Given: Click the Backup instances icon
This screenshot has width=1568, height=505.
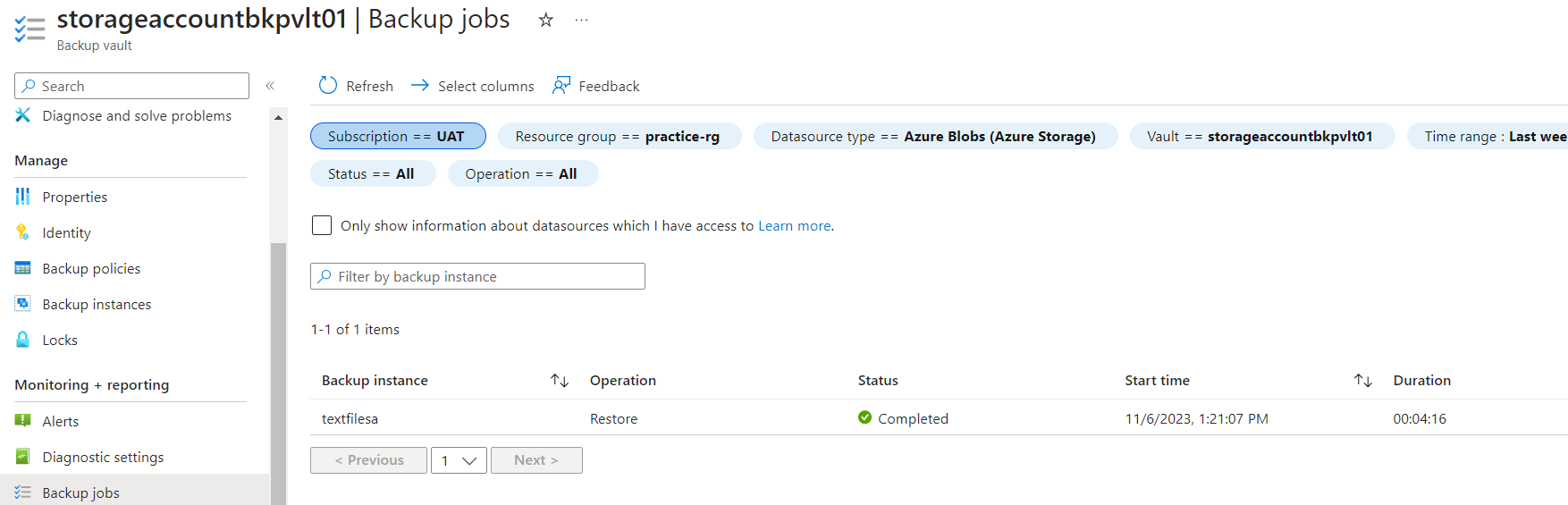Looking at the screenshot, I should click(x=23, y=304).
